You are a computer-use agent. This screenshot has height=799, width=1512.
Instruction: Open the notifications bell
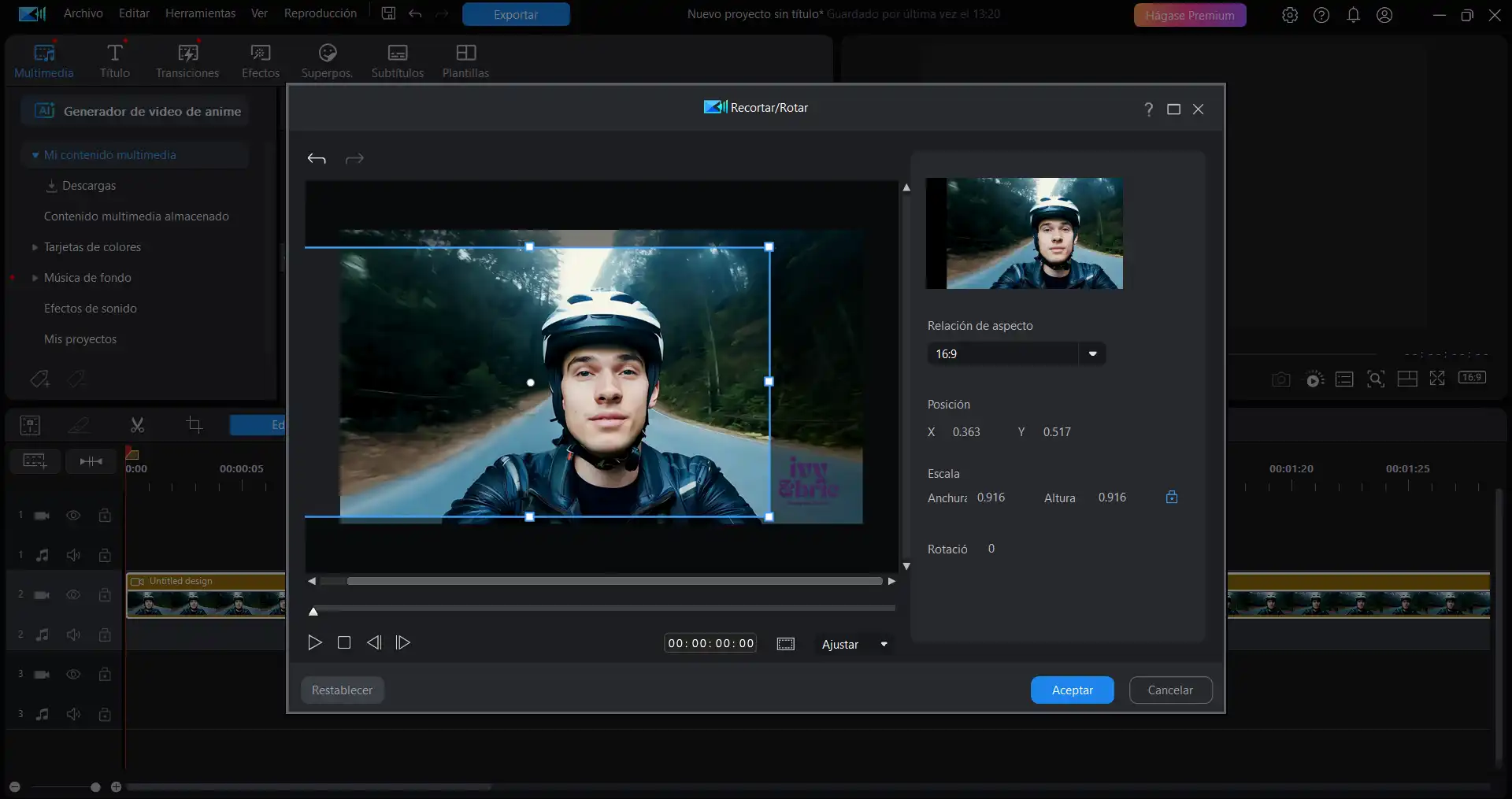(1353, 15)
